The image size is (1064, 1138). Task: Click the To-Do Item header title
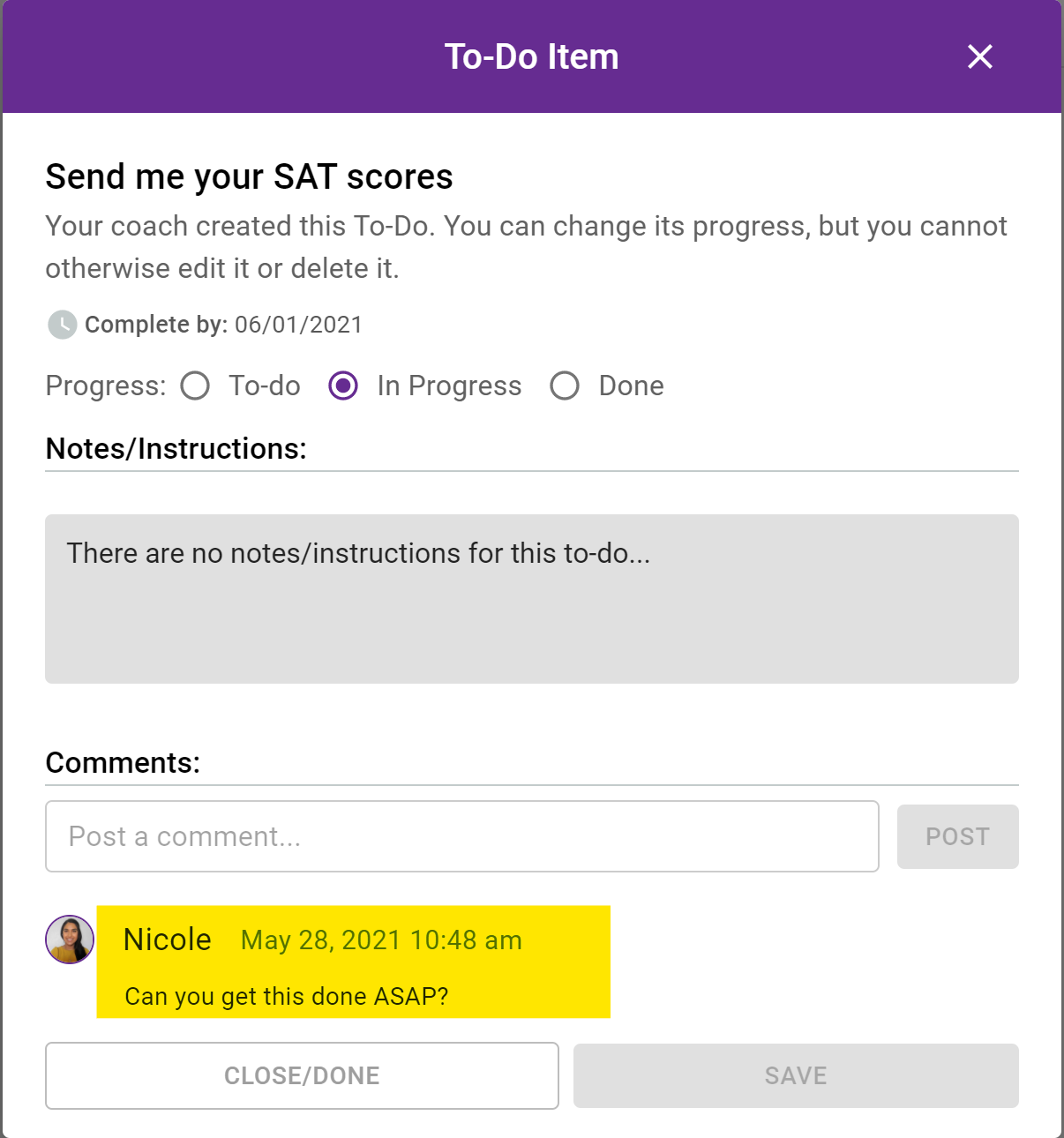[532, 56]
